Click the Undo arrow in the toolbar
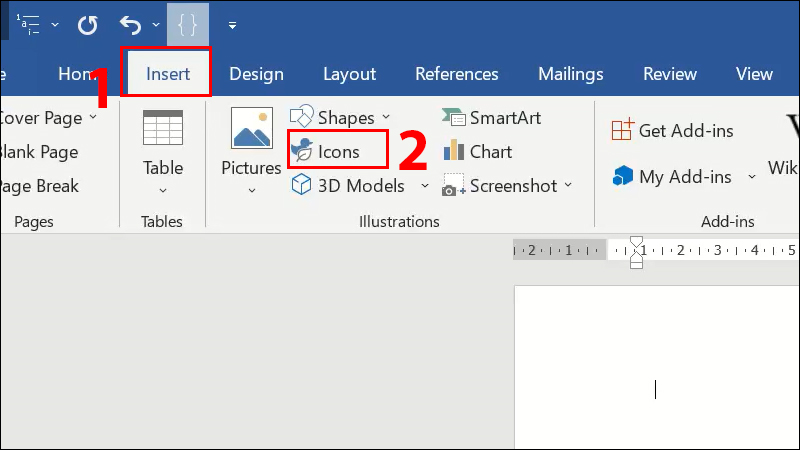800x450 pixels. [x=130, y=23]
